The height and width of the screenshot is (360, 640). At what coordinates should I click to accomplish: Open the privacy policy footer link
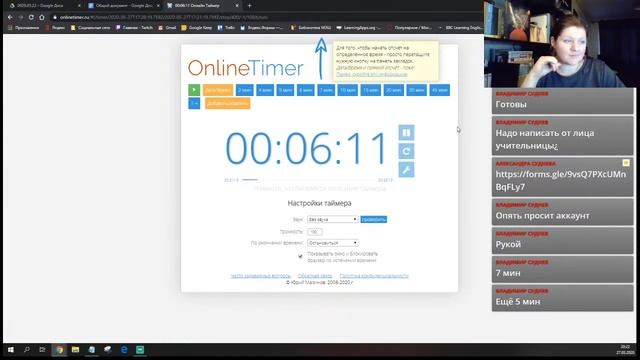click(x=374, y=276)
